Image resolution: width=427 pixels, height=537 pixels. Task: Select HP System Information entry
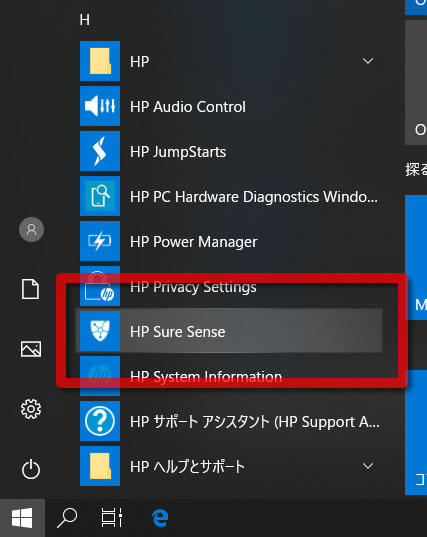(231, 376)
